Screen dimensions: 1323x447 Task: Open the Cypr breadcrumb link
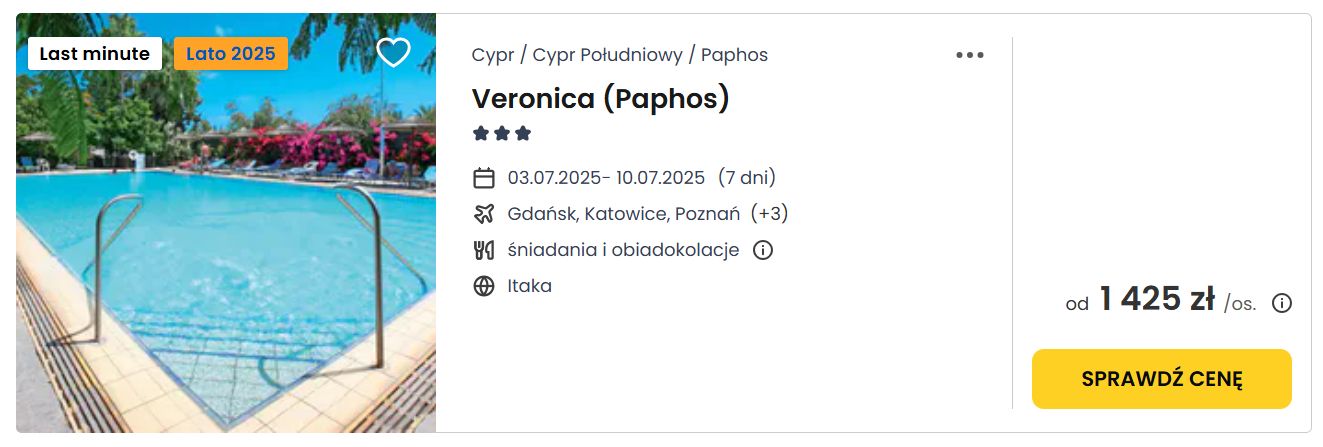pyautogui.click(x=493, y=55)
